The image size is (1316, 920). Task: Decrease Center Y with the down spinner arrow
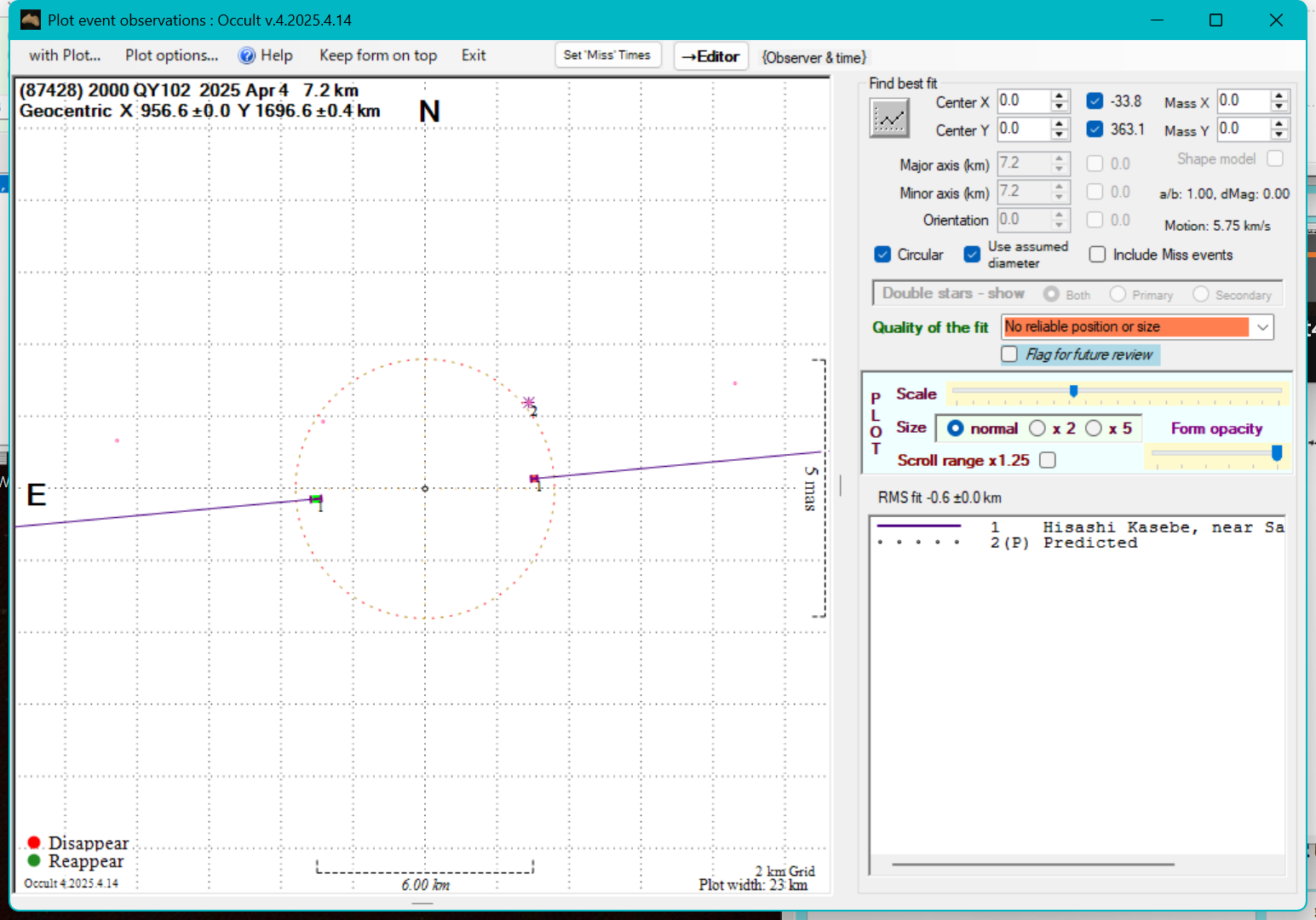[1059, 135]
